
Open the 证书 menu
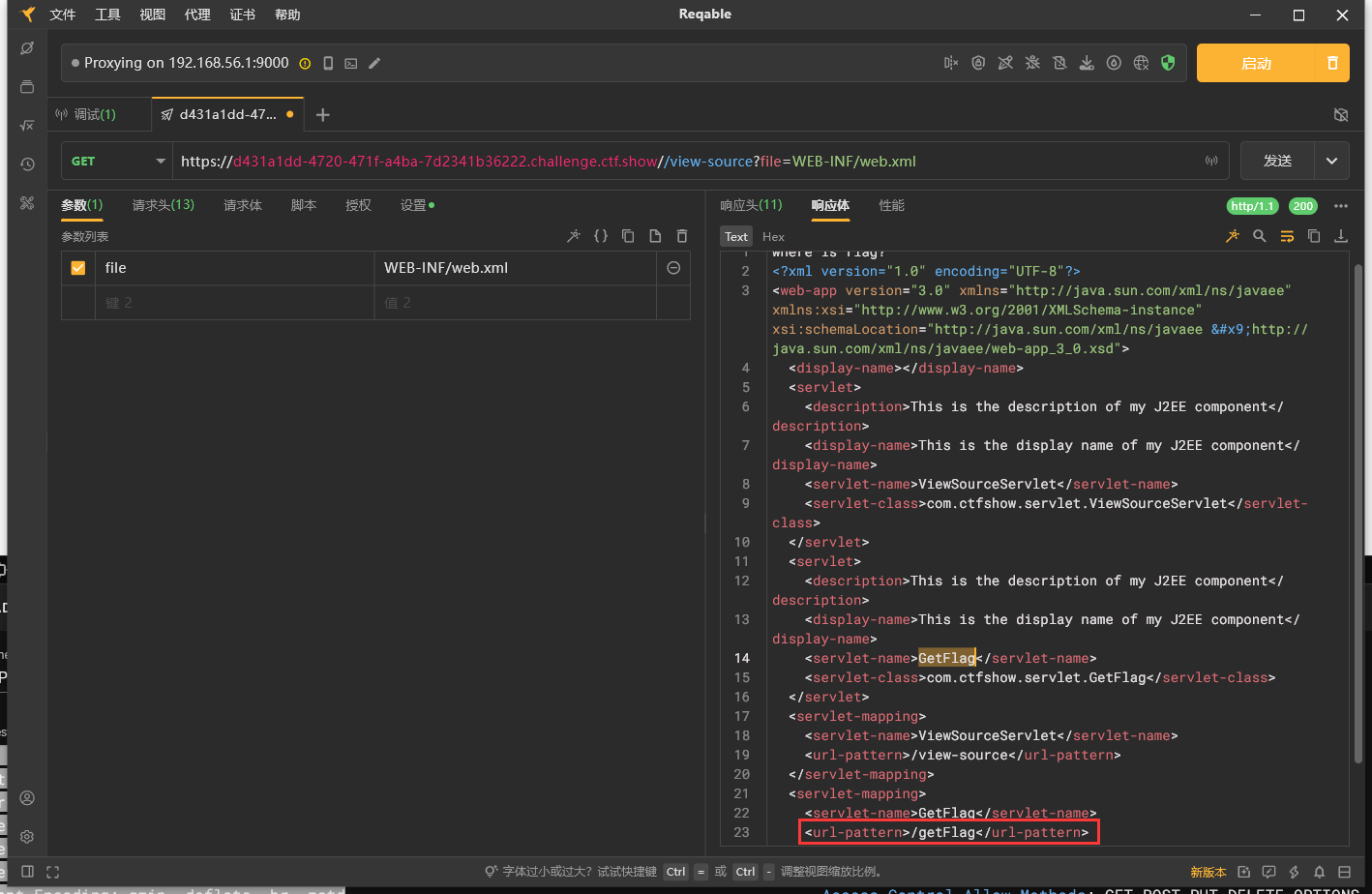[243, 15]
